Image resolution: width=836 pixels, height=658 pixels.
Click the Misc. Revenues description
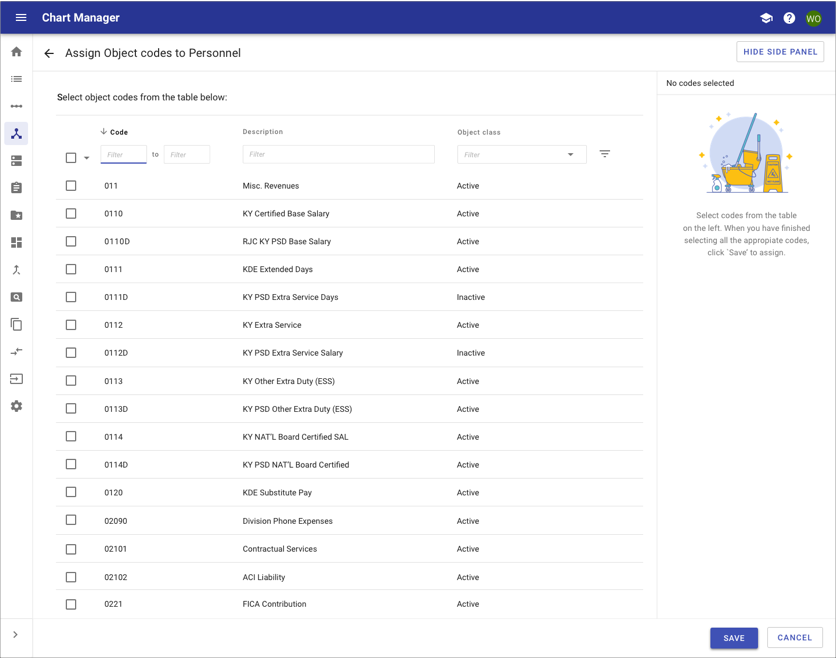click(x=271, y=186)
